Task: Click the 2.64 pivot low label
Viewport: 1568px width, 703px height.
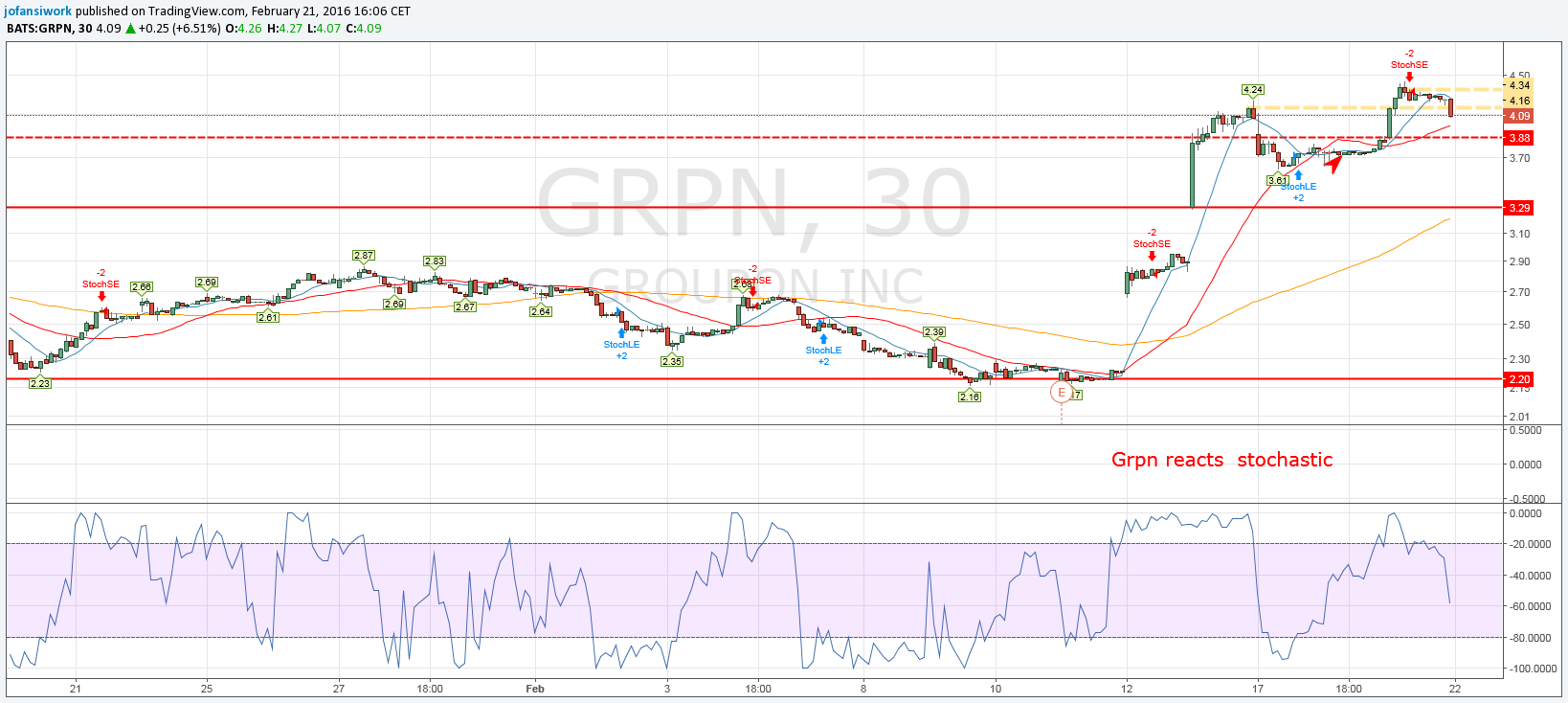Action: pyautogui.click(x=541, y=311)
